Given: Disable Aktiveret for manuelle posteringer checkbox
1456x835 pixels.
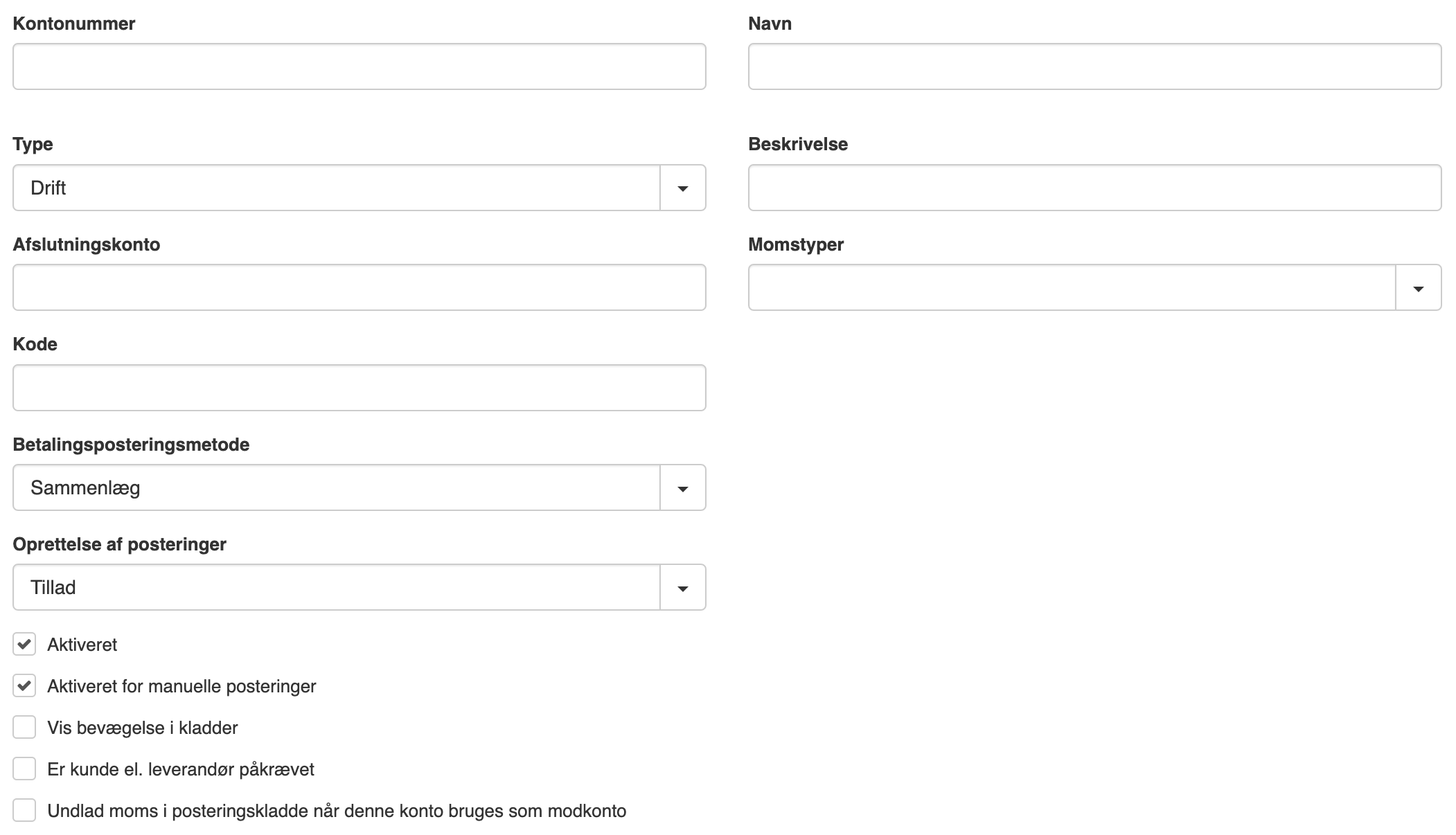Looking at the screenshot, I should (x=24, y=686).
